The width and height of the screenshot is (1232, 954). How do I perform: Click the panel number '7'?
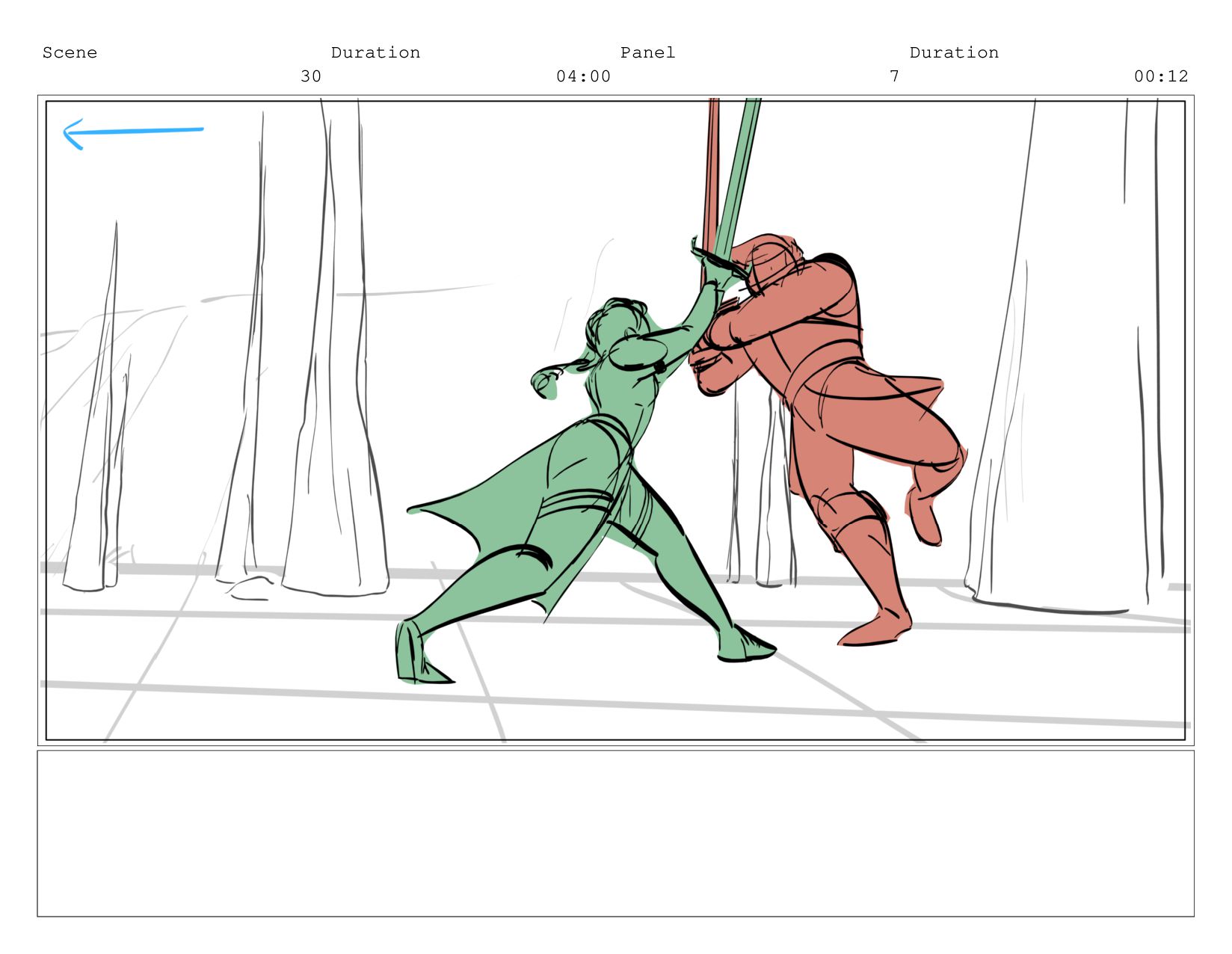coord(894,76)
